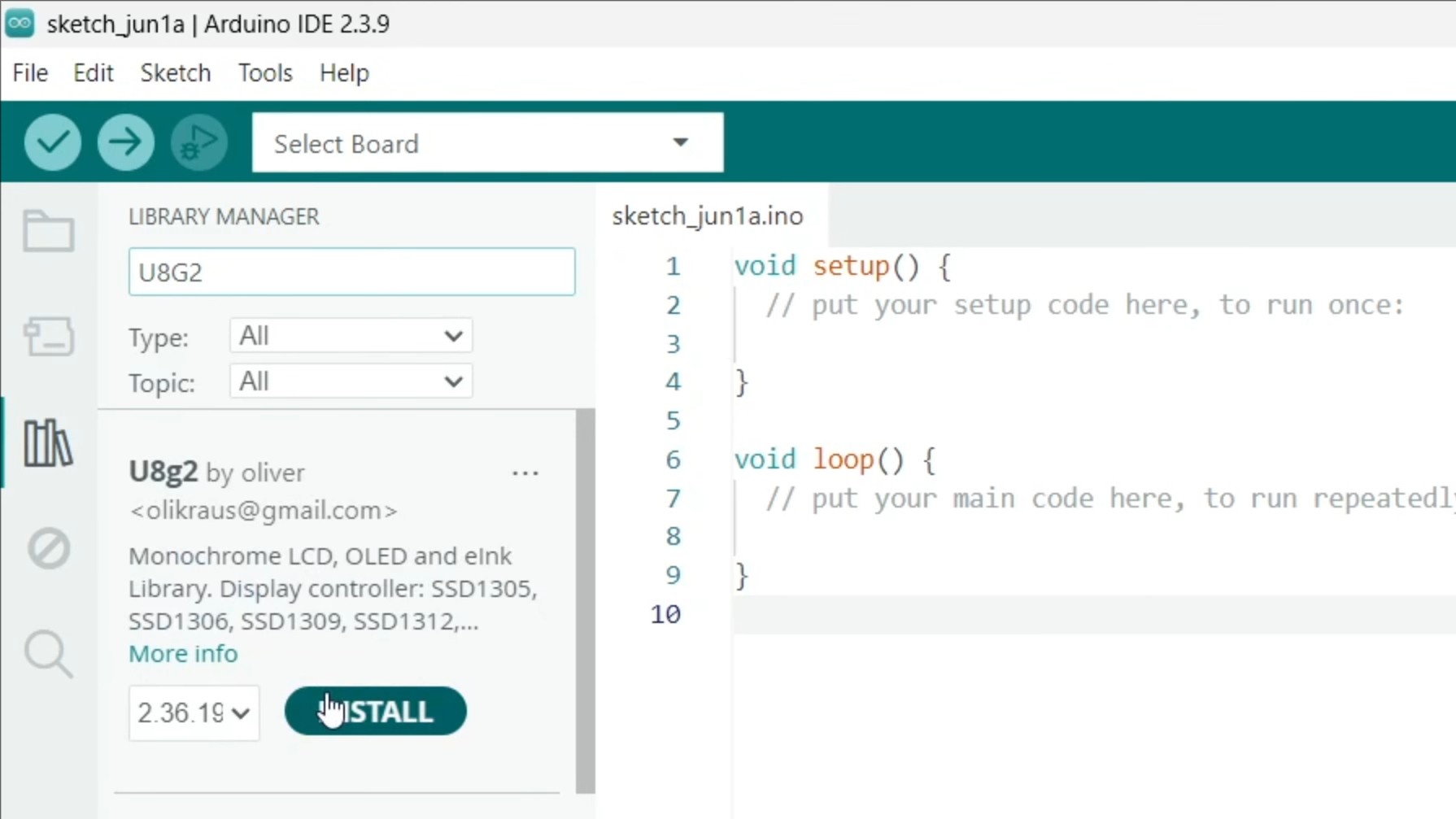Start the Debug button in toolbar
Image resolution: width=1456 pixels, height=819 pixels.
point(199,142)
